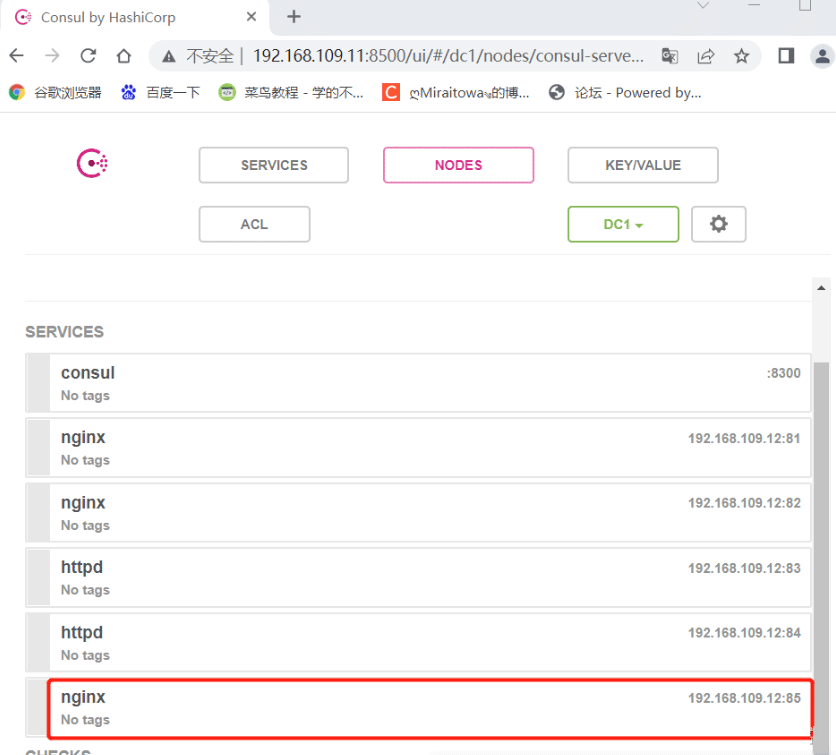Screen dimensions: 836x755
Task: Switch to the KEY/VALUE tab
Action: pos(643,165)
